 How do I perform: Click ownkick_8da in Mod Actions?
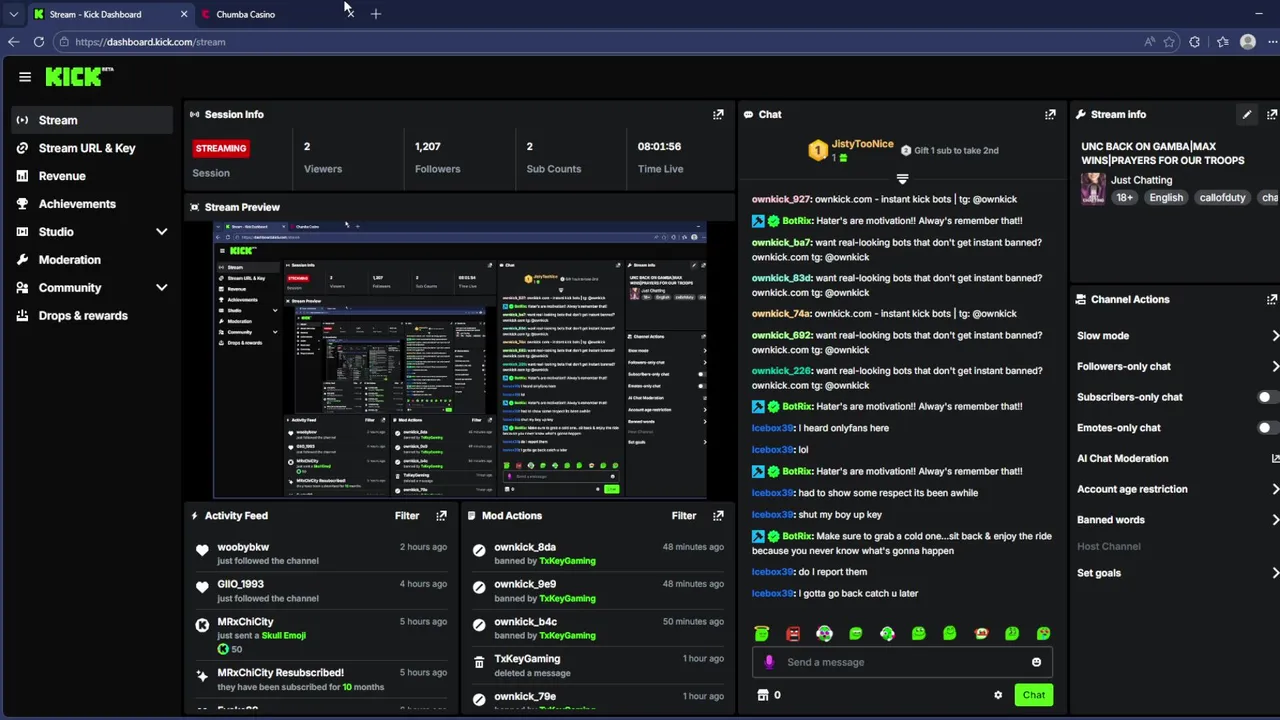pos(525,547)
